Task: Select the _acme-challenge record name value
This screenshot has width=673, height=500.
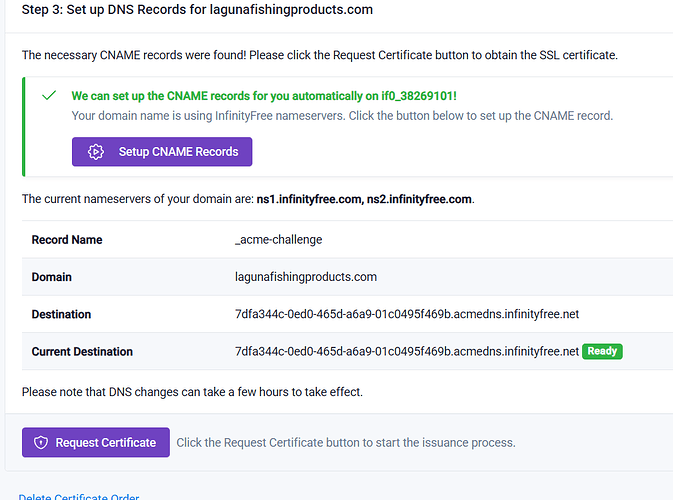Action: coord(279,239)
